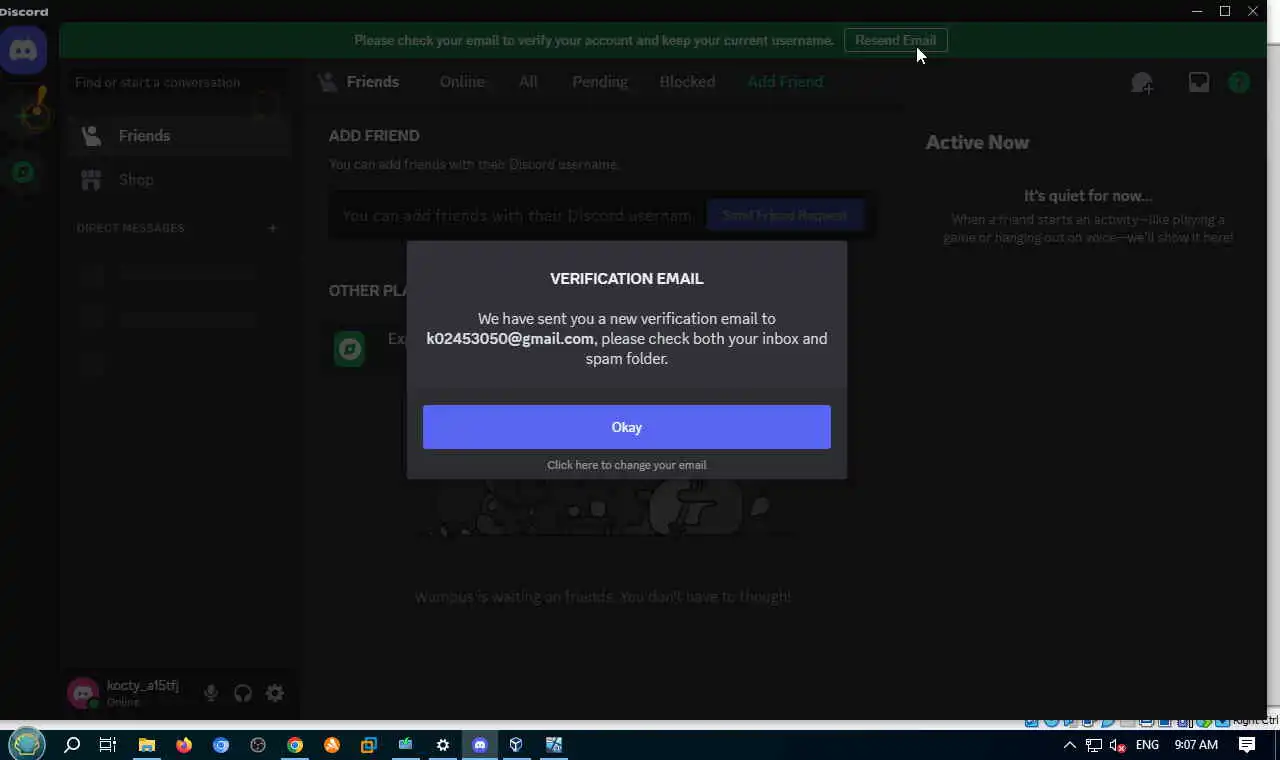Image resolution: width=1280 pixels, height=760 pixels.
Task: Open the green Help icon
Action: (1239, 83)
